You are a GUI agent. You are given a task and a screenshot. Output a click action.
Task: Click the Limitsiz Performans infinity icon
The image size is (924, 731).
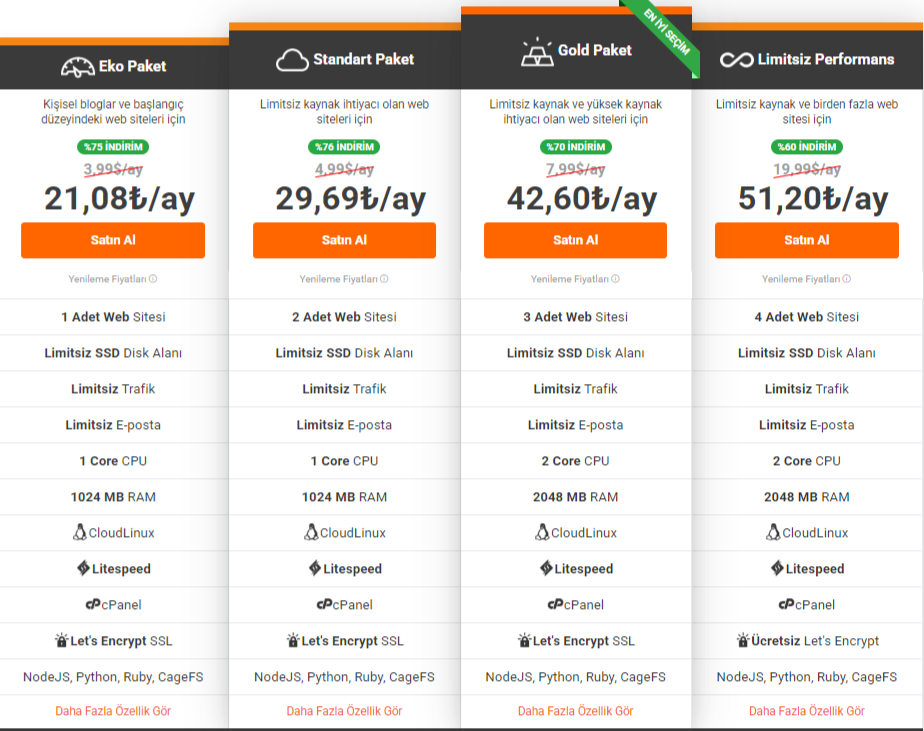(736, 60)
